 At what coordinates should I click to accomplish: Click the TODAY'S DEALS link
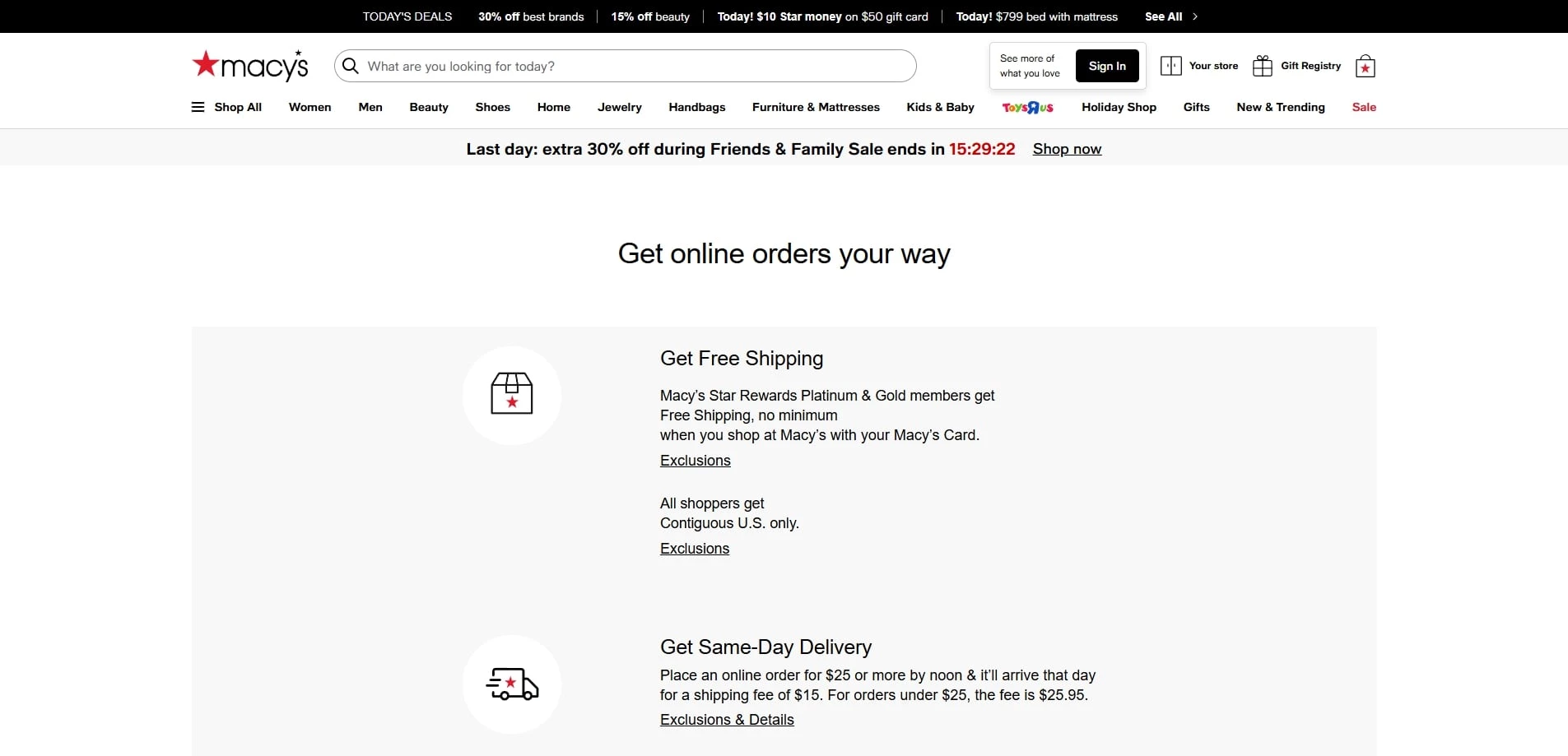click(x=407, y=16)
